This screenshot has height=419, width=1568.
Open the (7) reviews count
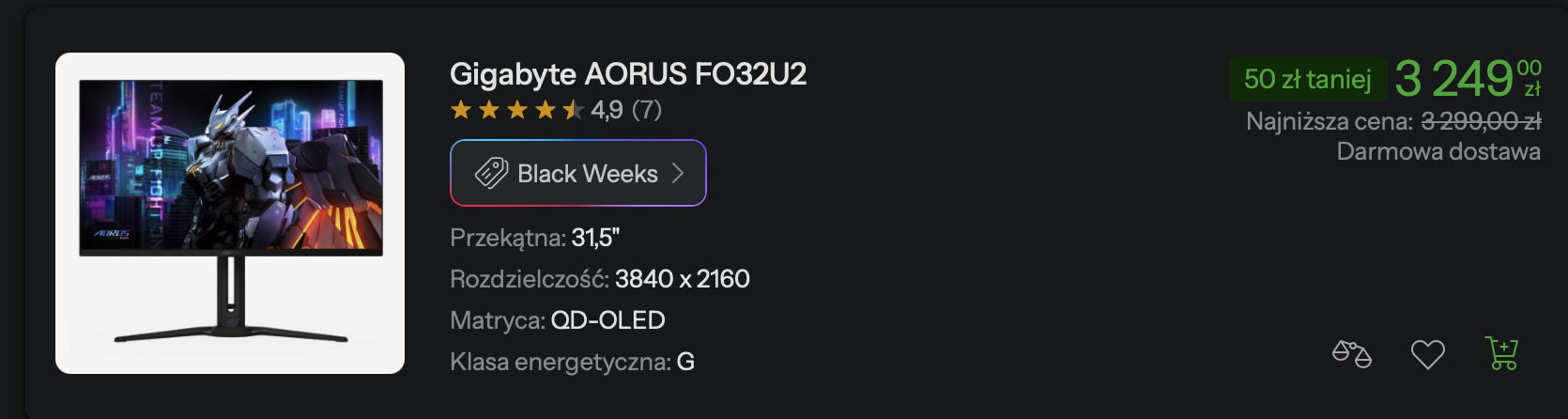(646, 110)
